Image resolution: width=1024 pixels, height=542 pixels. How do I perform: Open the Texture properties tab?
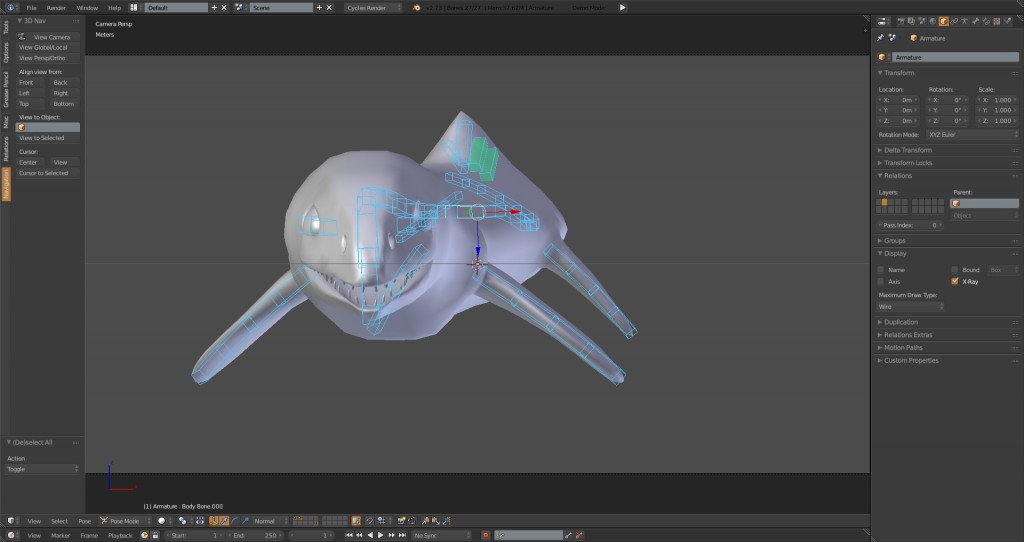997,21
